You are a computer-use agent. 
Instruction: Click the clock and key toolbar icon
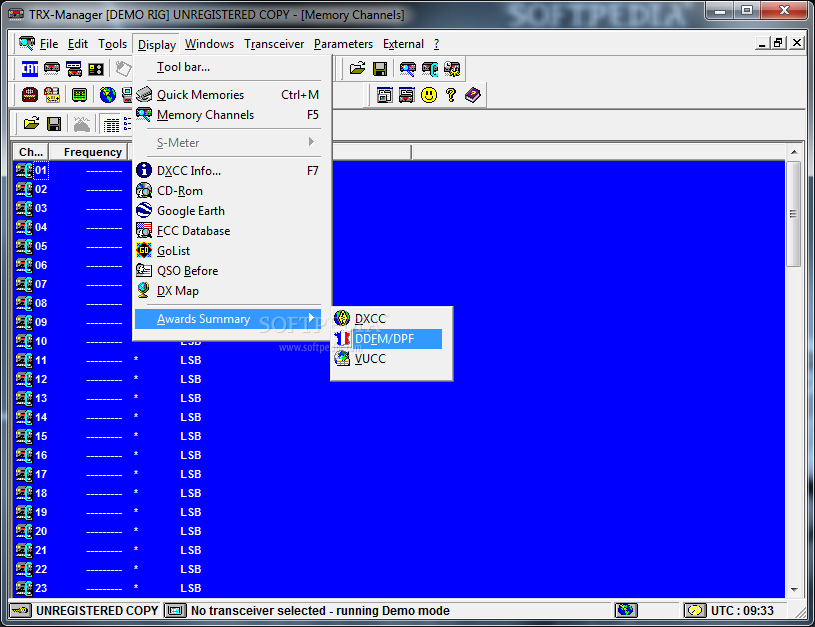(x=452, y=69)
